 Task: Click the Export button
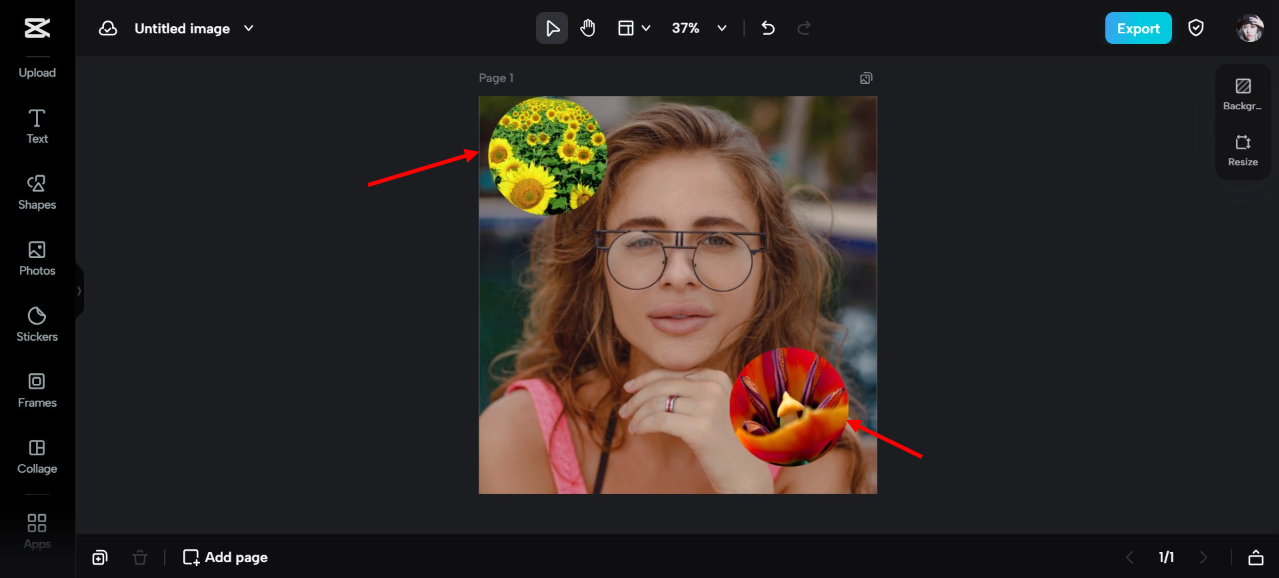click(x=1138, y=28)
